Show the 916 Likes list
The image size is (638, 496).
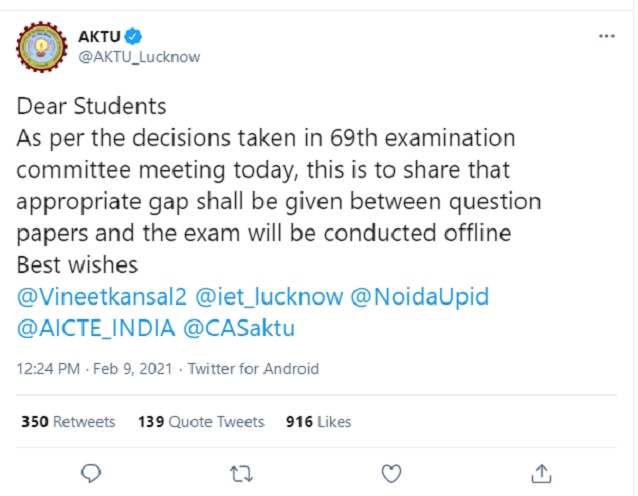click(318, 422)
